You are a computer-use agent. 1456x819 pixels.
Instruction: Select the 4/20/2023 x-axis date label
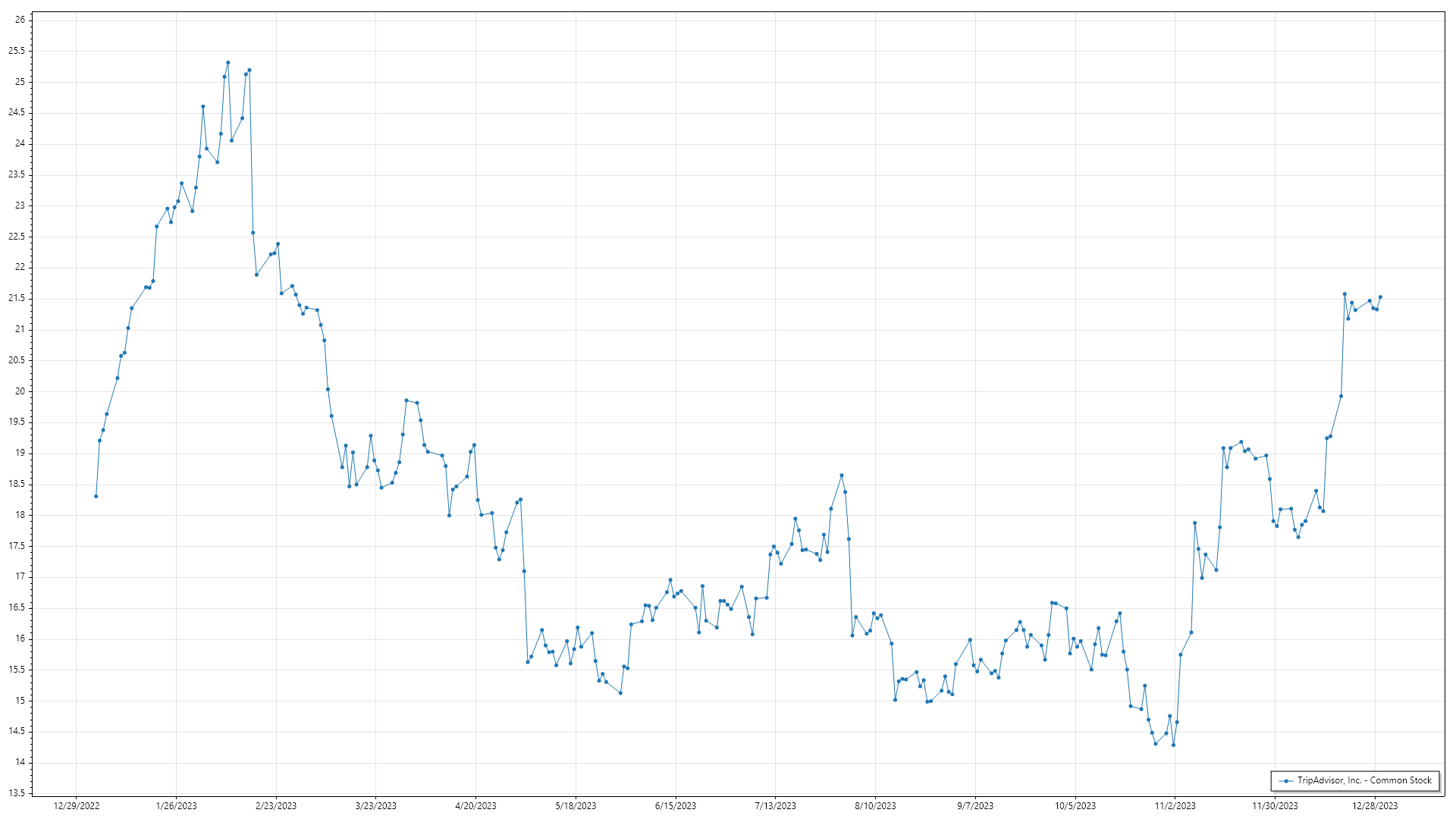(x=475, y=805)
